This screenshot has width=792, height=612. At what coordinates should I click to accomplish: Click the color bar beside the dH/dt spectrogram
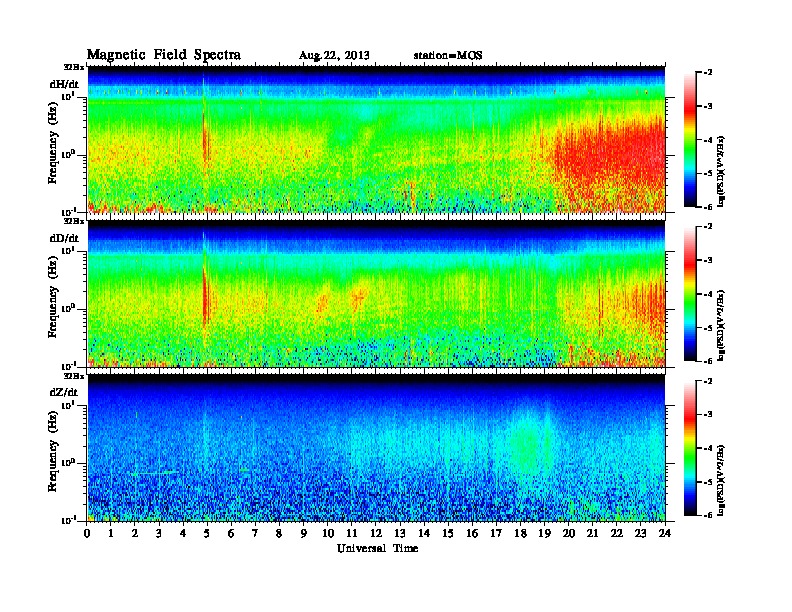pyautogui.click(x=689, y=140)
